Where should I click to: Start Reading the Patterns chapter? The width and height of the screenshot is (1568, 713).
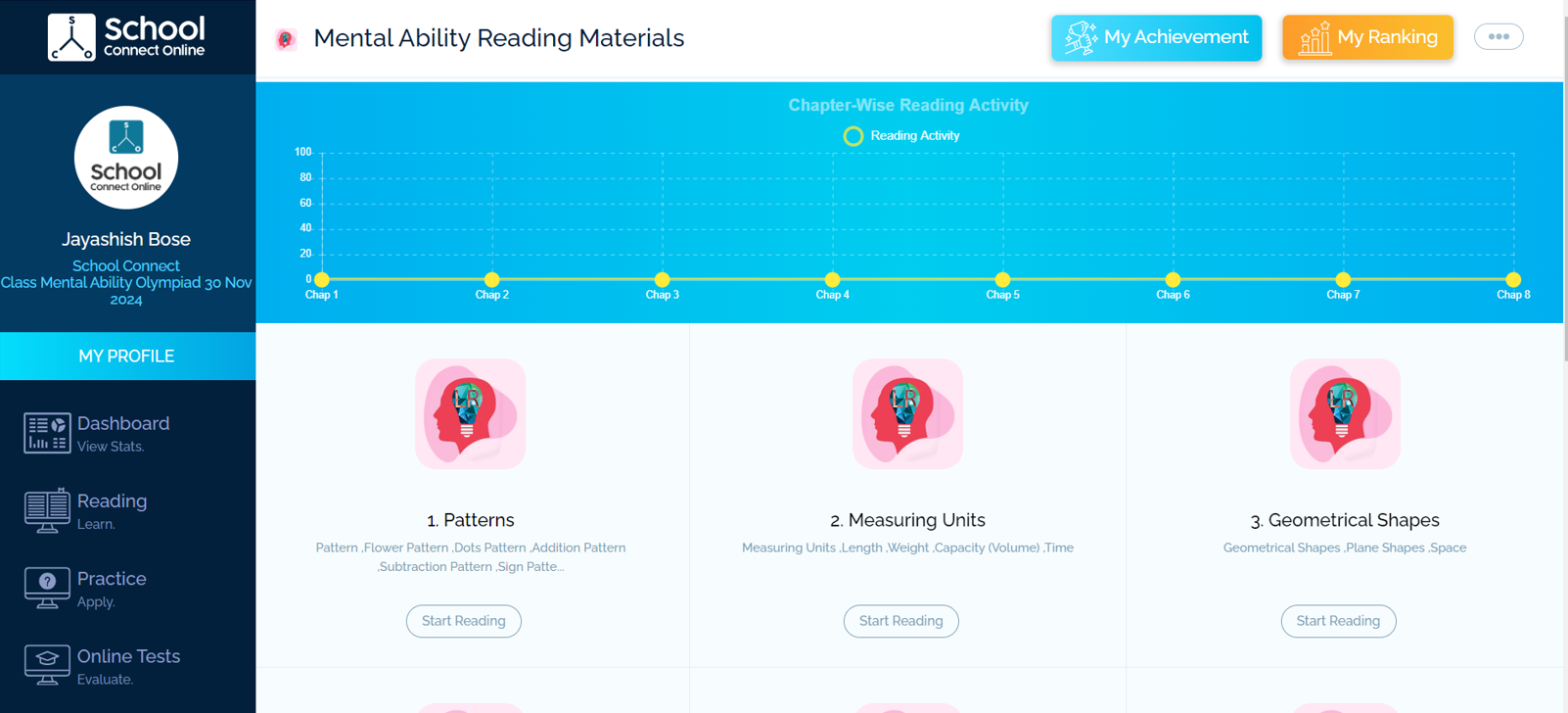coord(464,621)
